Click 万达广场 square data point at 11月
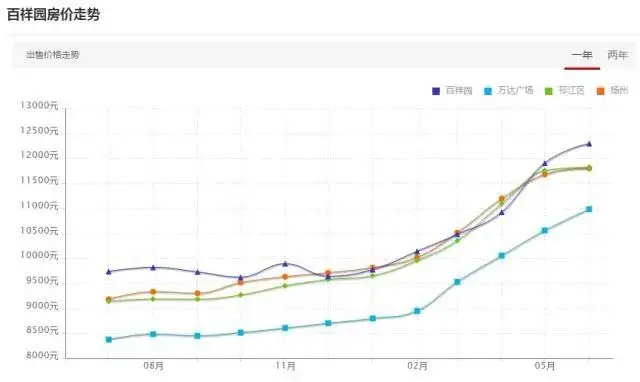Image resolution: width=640 pixels, height=382 pixels. (285, 328)
